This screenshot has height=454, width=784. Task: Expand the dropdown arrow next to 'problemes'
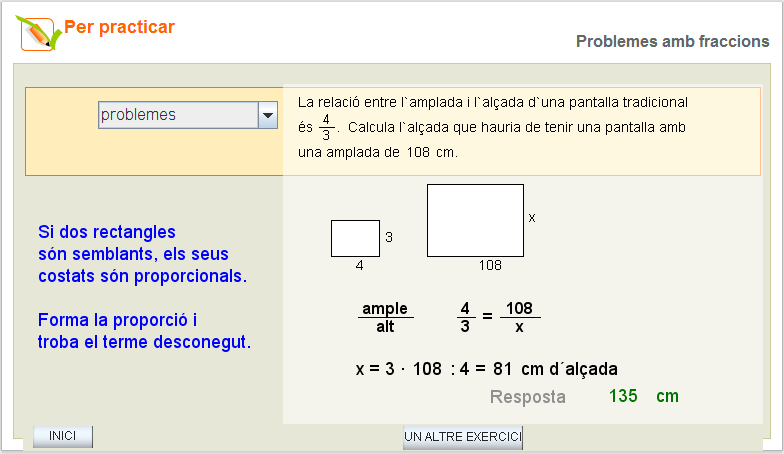point(267,115)
